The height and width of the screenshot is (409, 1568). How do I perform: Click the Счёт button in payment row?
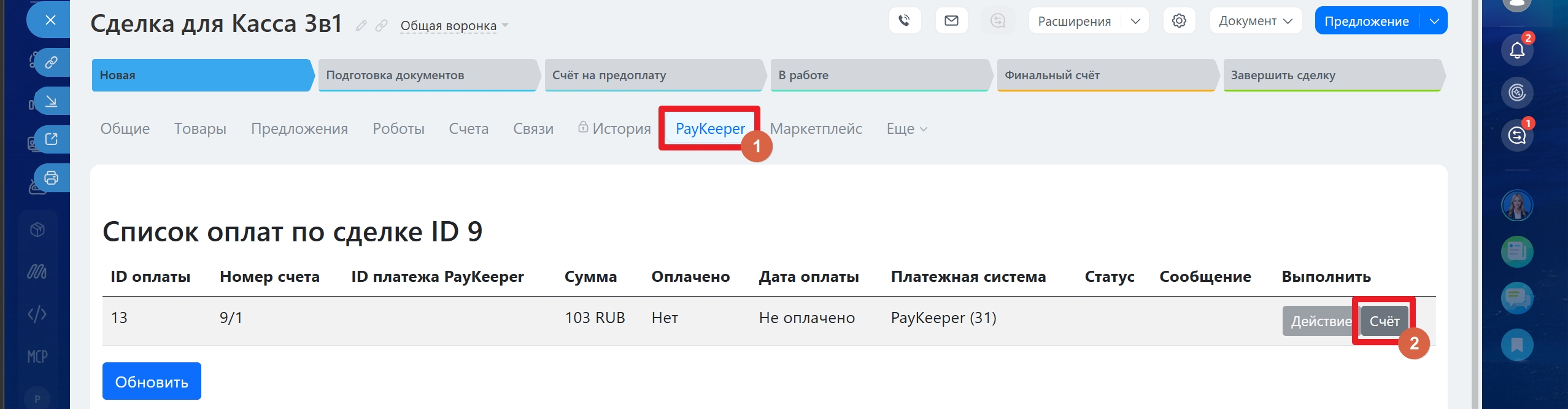(1384, 321)
